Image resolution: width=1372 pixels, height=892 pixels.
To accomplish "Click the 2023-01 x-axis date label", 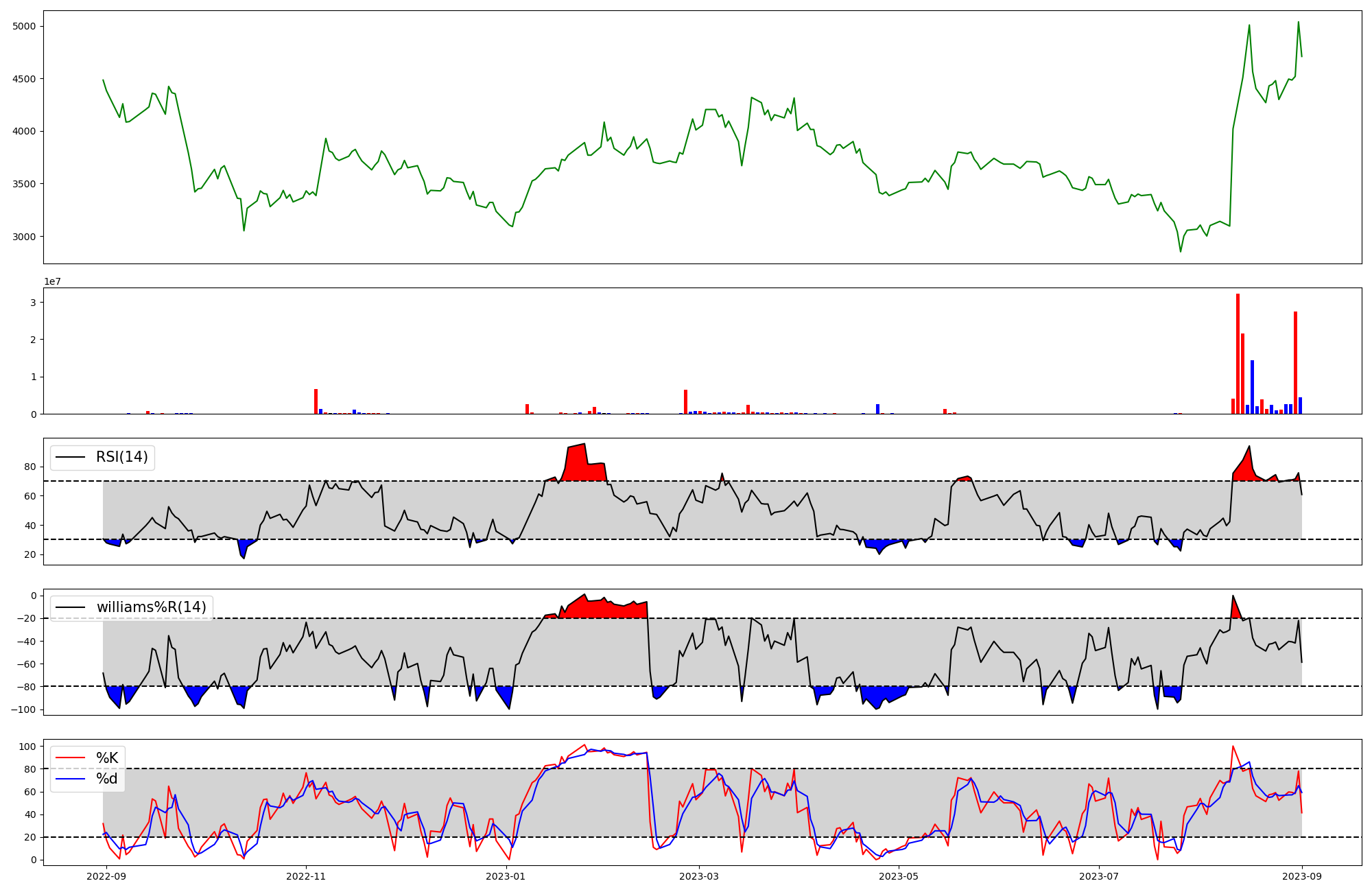I will 506,876.
